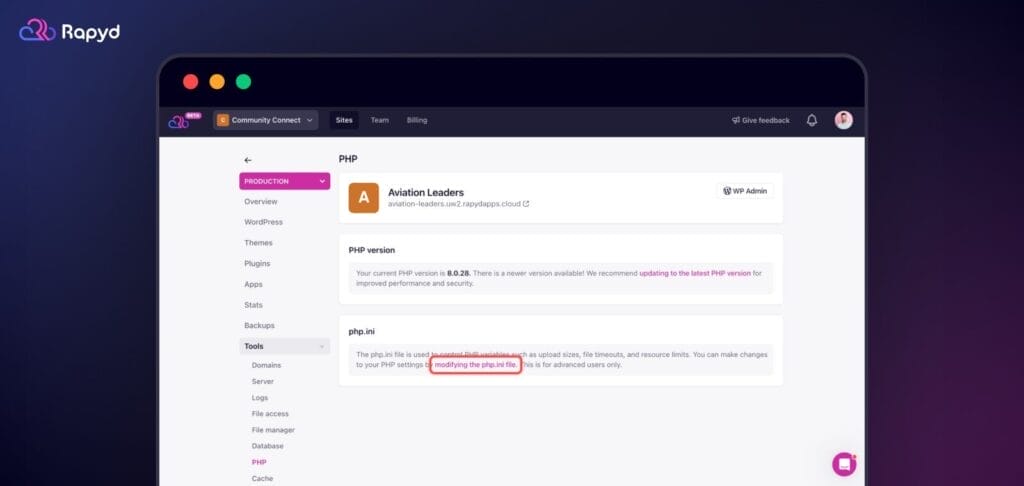The width and height of the screenshot is (1024, 486).
Task: Expand the PRODUCTION environment dropdown
Action: coord(284,181)
